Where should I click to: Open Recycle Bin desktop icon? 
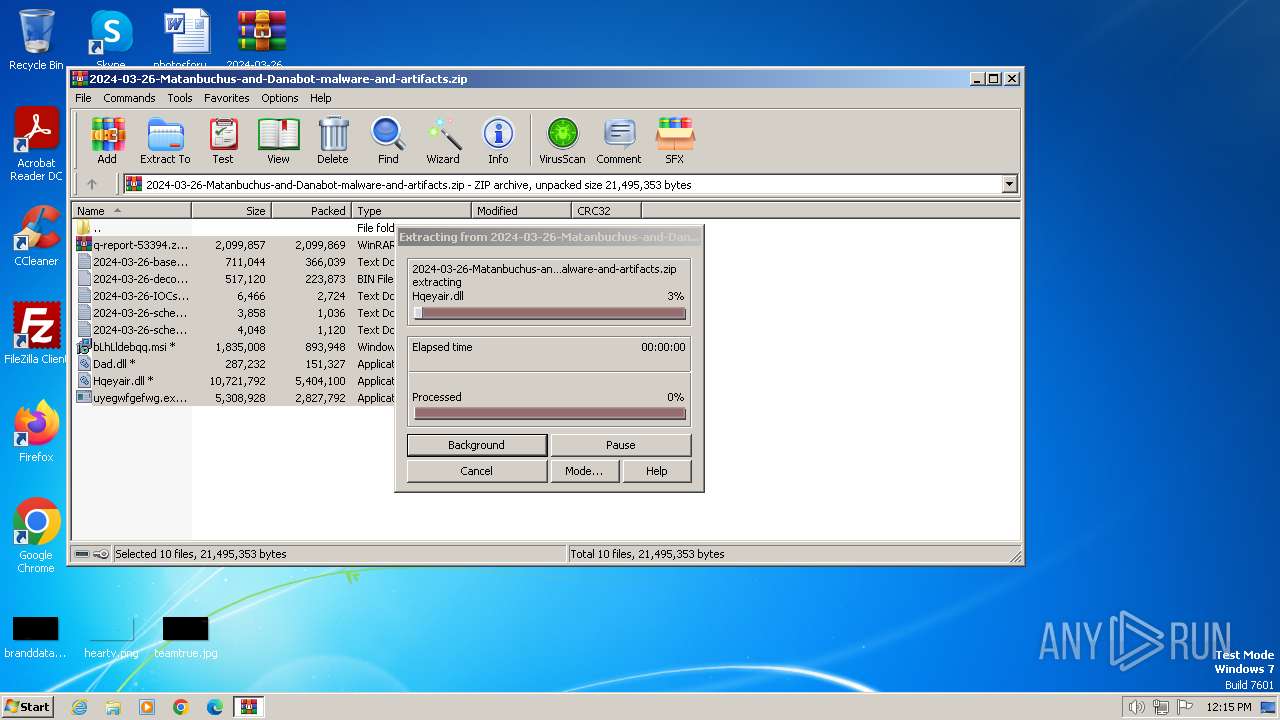36,40
